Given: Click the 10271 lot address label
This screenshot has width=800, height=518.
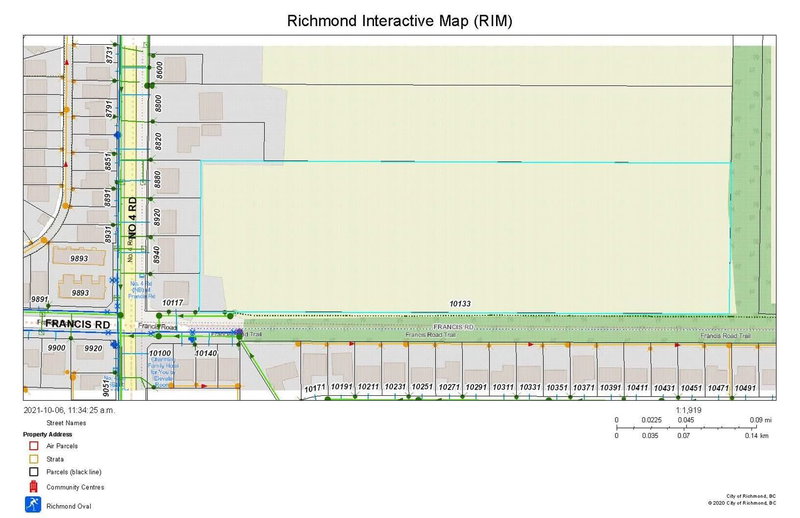Looking at the screenshot, I should [x=449, y=387].
